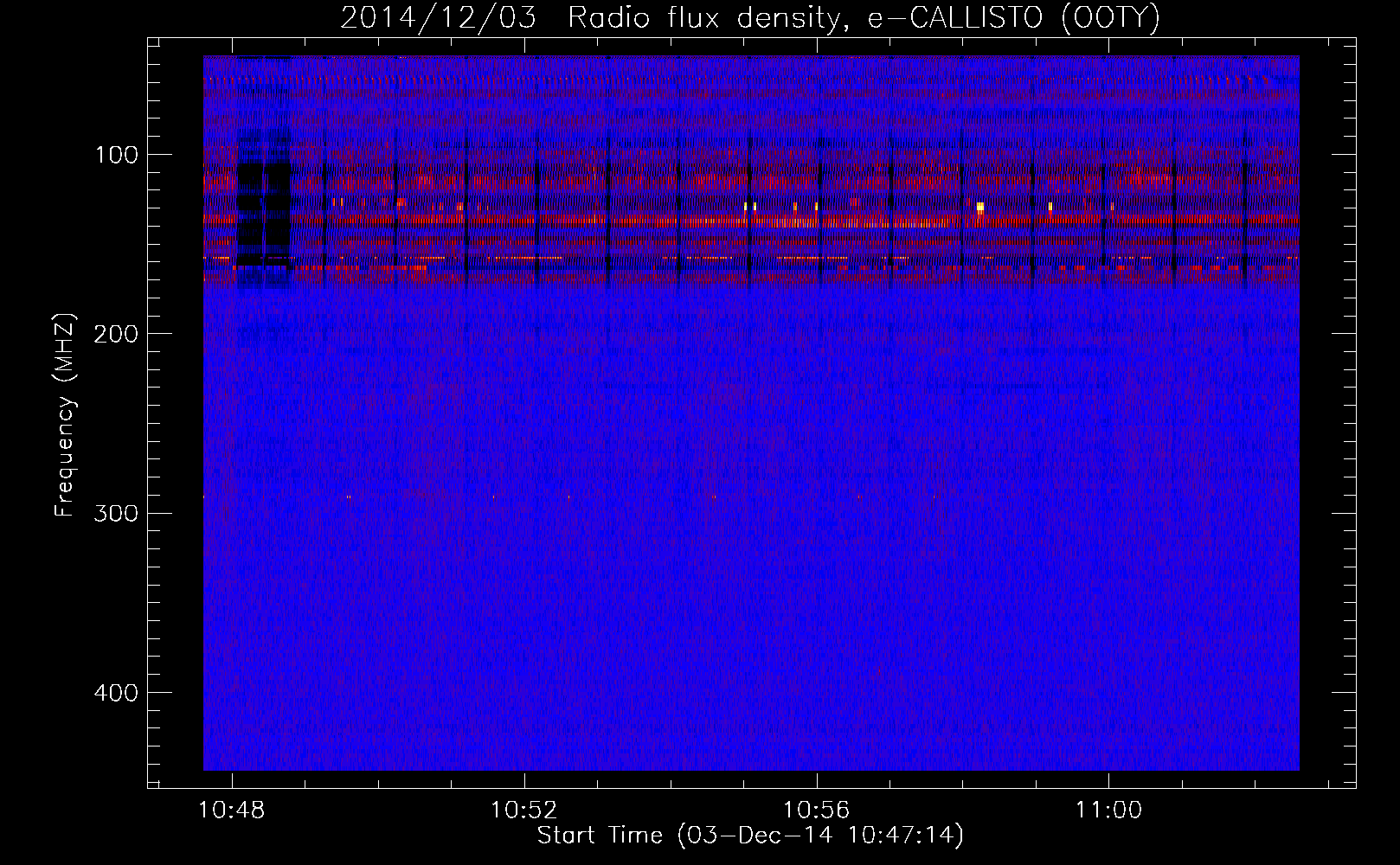Click the 300 frequency tick label
The height and width of the screenshot is (865, 1400).
point(117,514)
